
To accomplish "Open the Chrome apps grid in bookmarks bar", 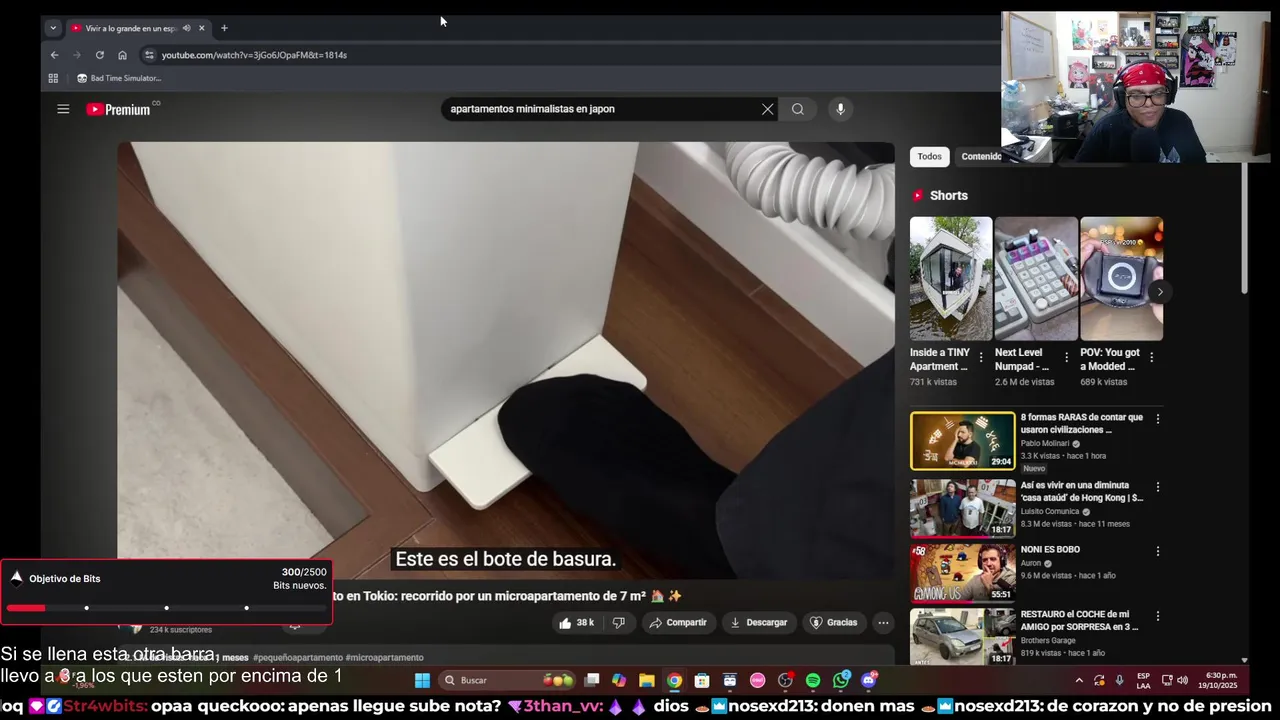I will [x=53, y=78].
